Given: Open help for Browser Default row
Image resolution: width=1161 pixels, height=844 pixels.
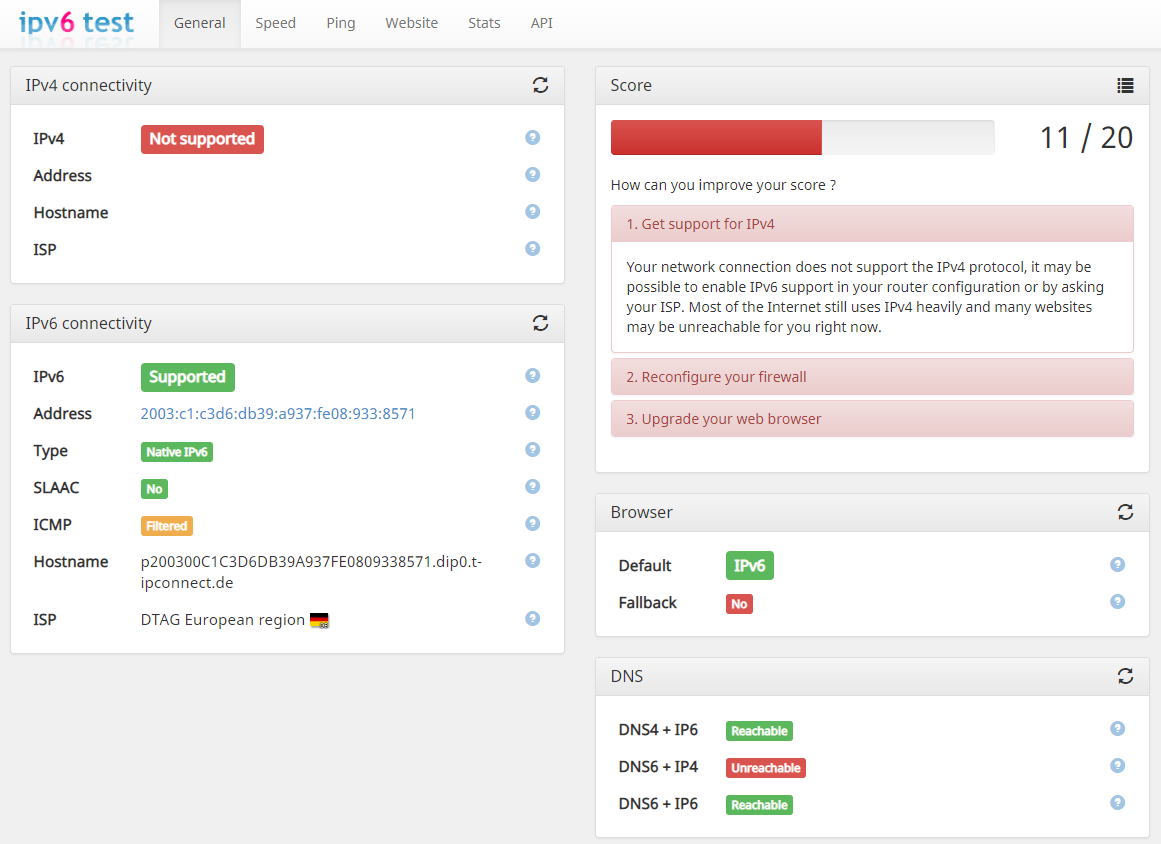Looking at the screenshot, I should tap(1117, 565).
